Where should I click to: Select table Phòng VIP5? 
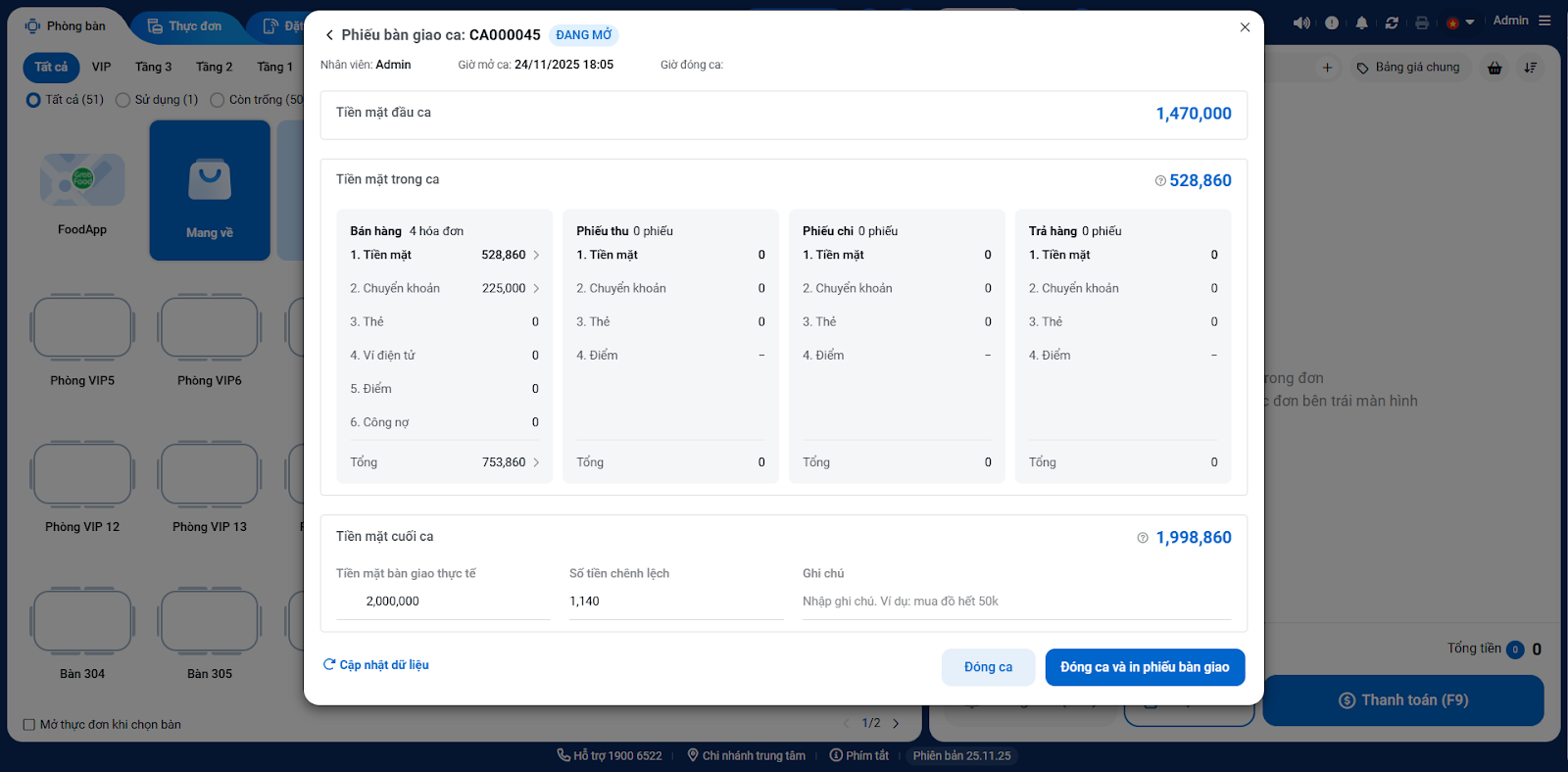[82, 340]
